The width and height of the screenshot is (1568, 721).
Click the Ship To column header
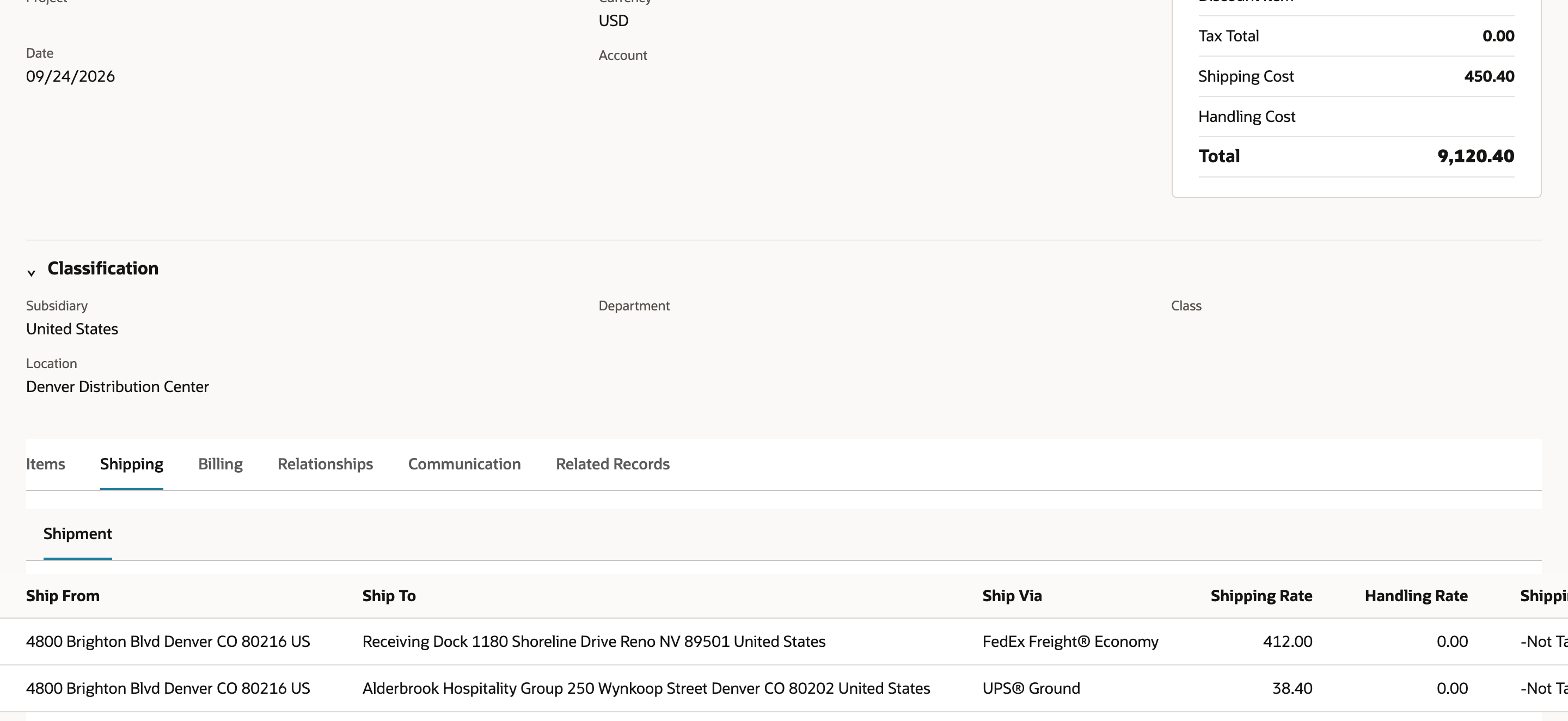click(389, 596)
